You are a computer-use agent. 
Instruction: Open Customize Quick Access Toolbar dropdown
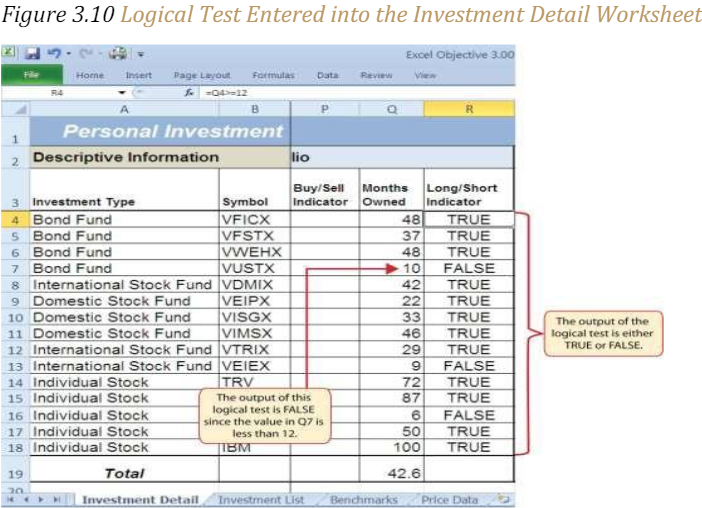[141, 55]
